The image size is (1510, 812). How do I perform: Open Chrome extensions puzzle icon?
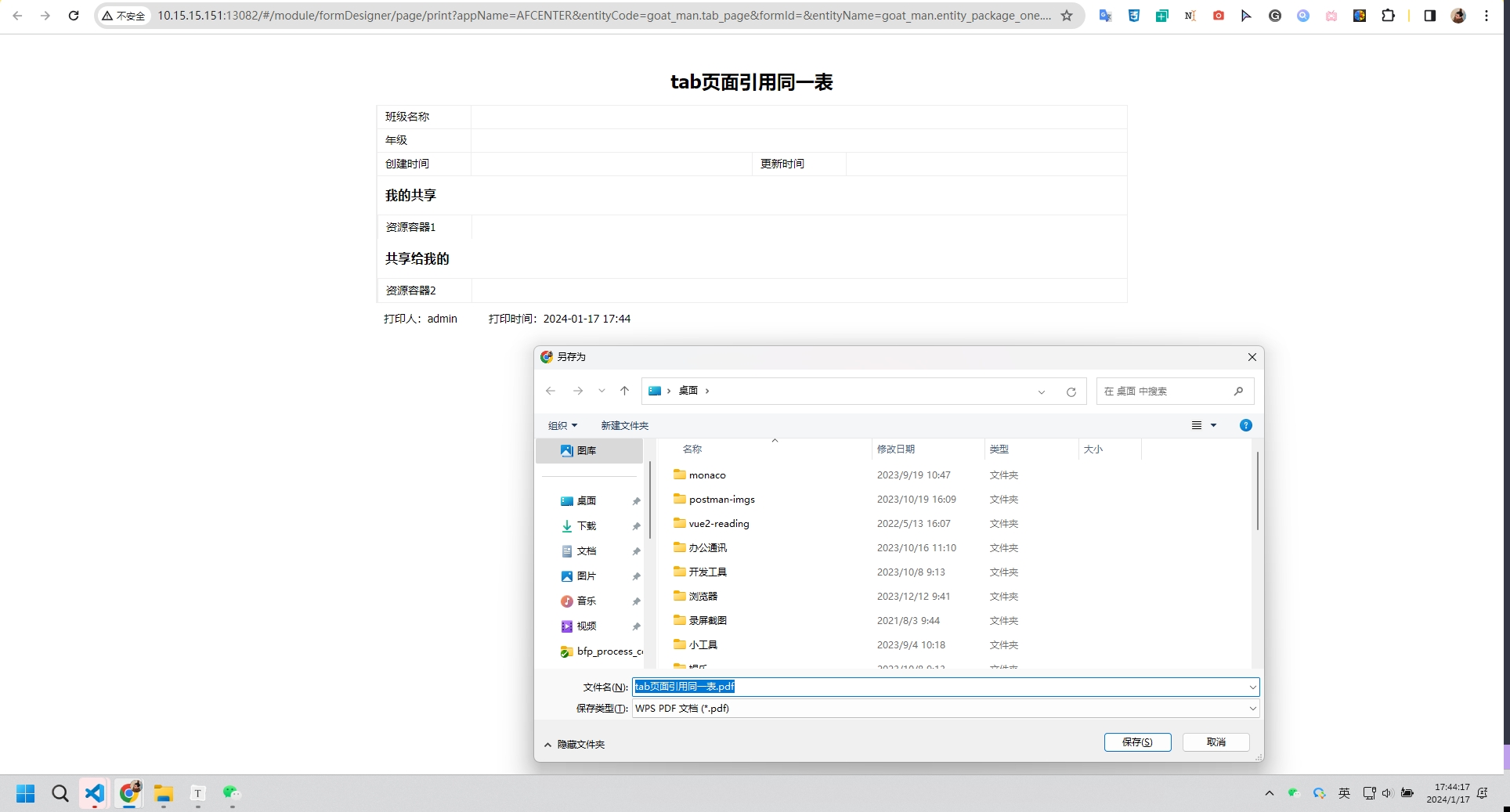[x=1388, y=16]
